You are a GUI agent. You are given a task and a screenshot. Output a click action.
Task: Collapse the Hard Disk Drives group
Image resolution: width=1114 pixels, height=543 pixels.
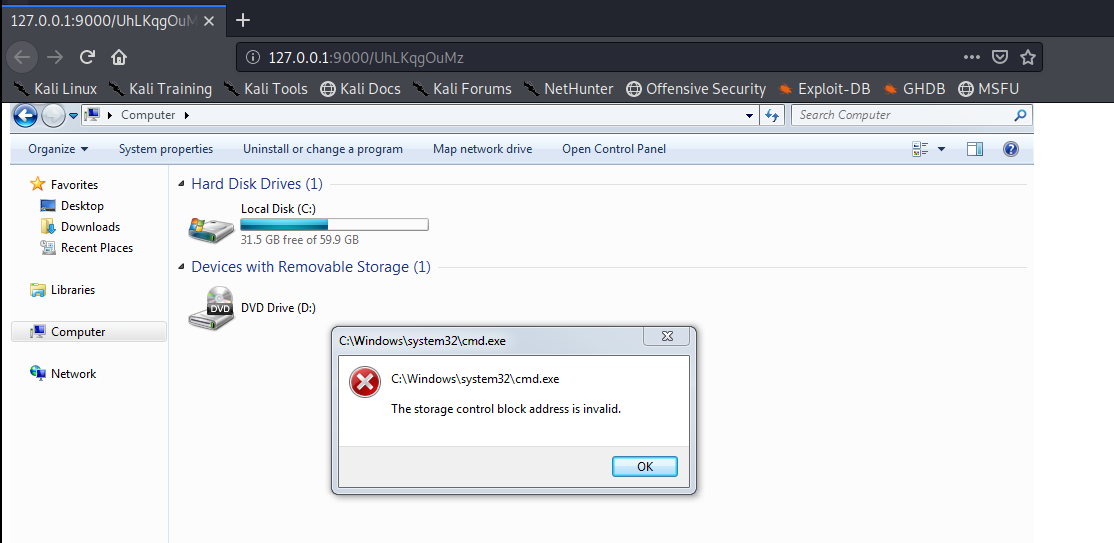[x=182, y=185]
